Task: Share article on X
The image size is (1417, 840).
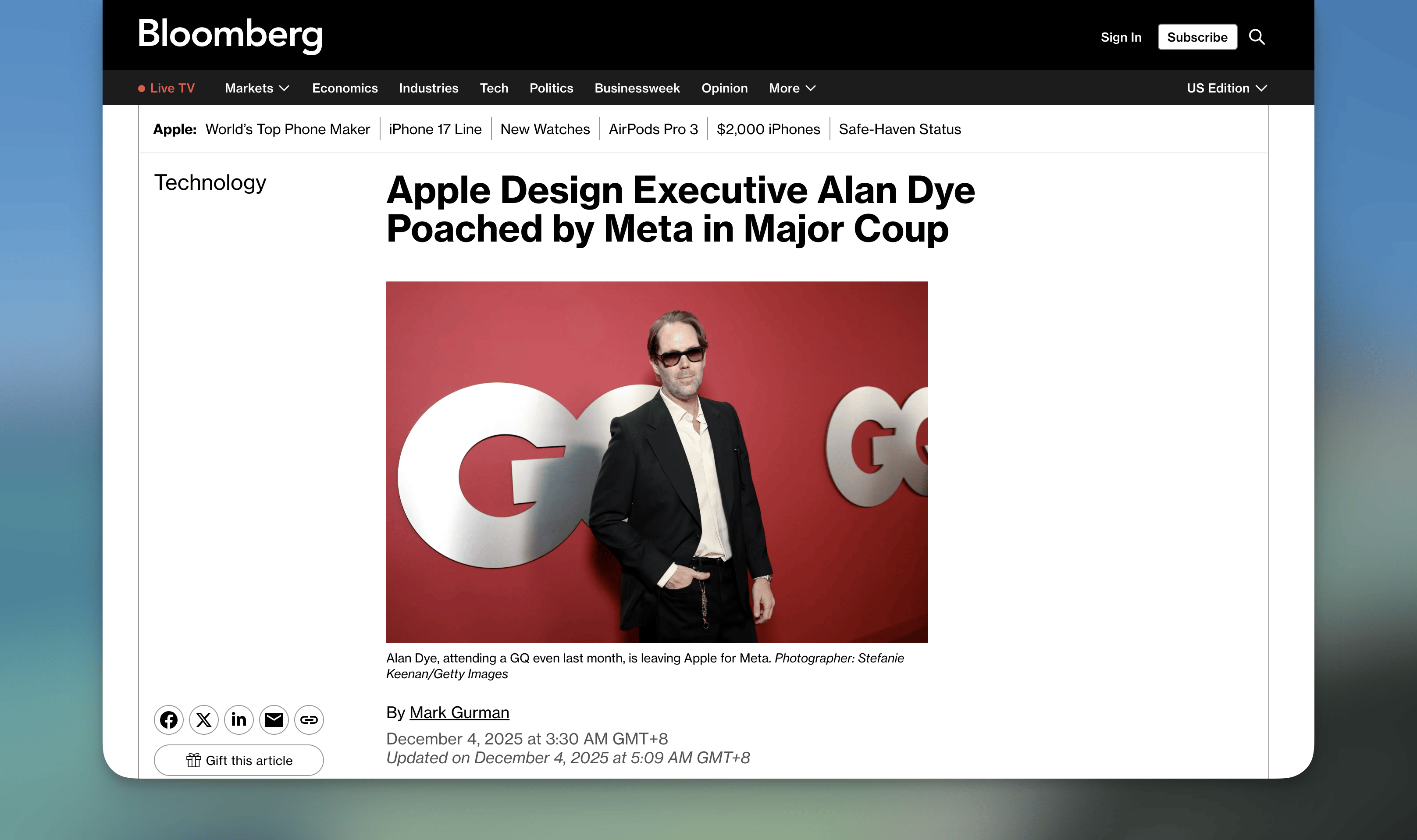Action: (x=204, y=719)
